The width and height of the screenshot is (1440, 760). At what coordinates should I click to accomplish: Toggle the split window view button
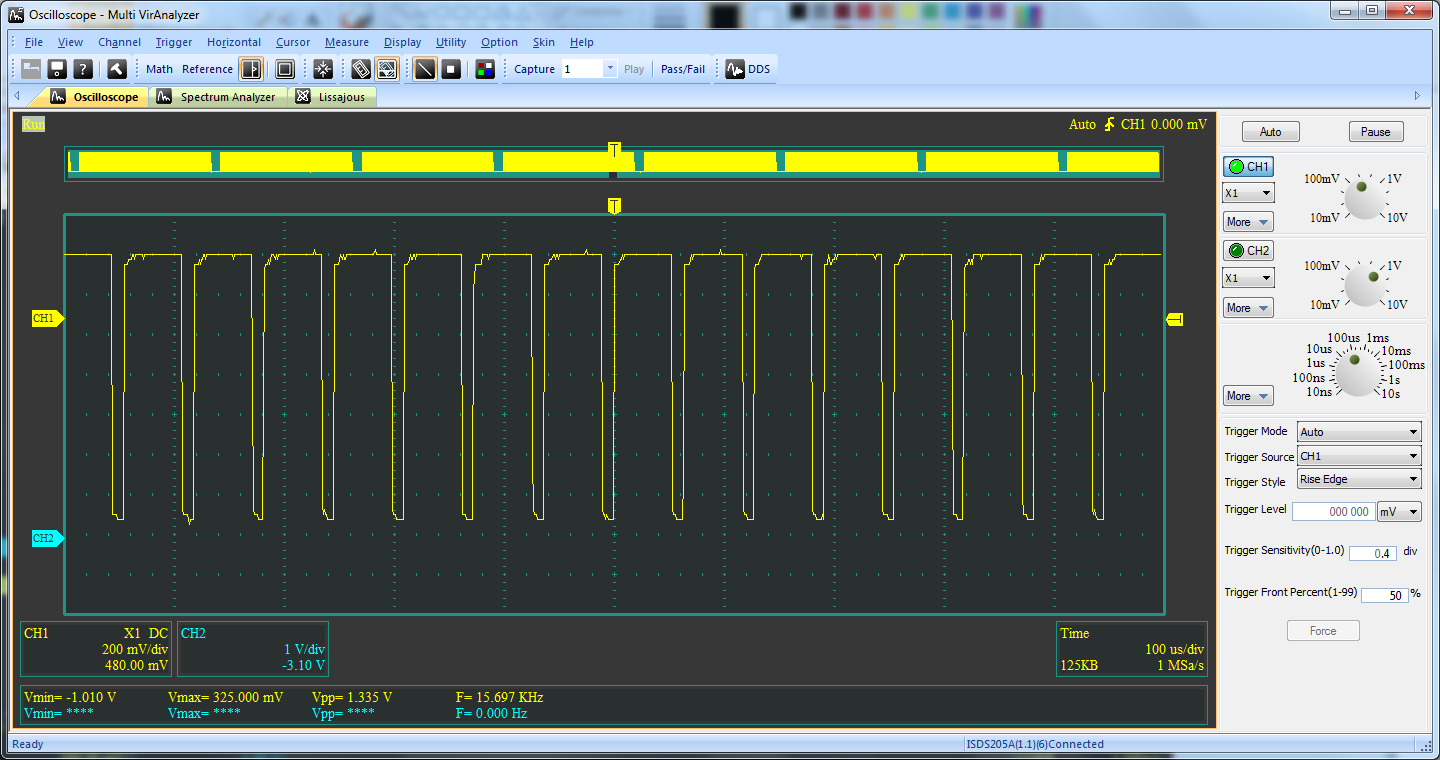tap(250, 69)
